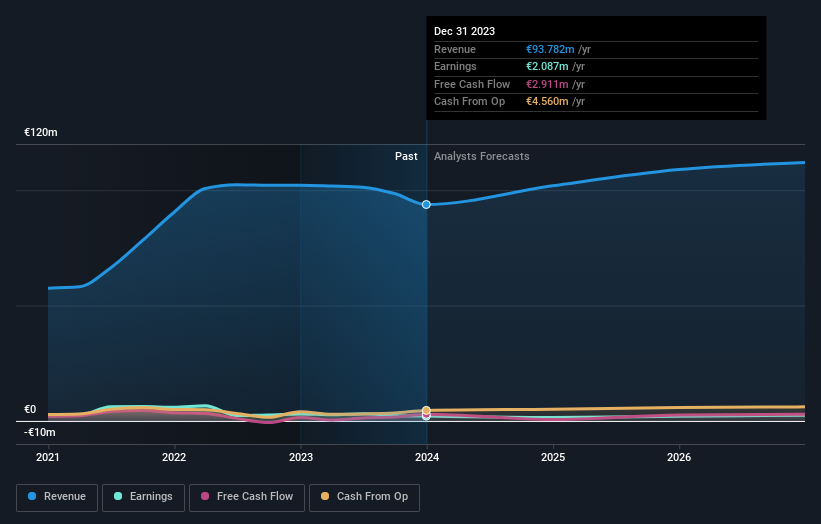Click the orange Cash From Op legend dot

pos(325,496)
